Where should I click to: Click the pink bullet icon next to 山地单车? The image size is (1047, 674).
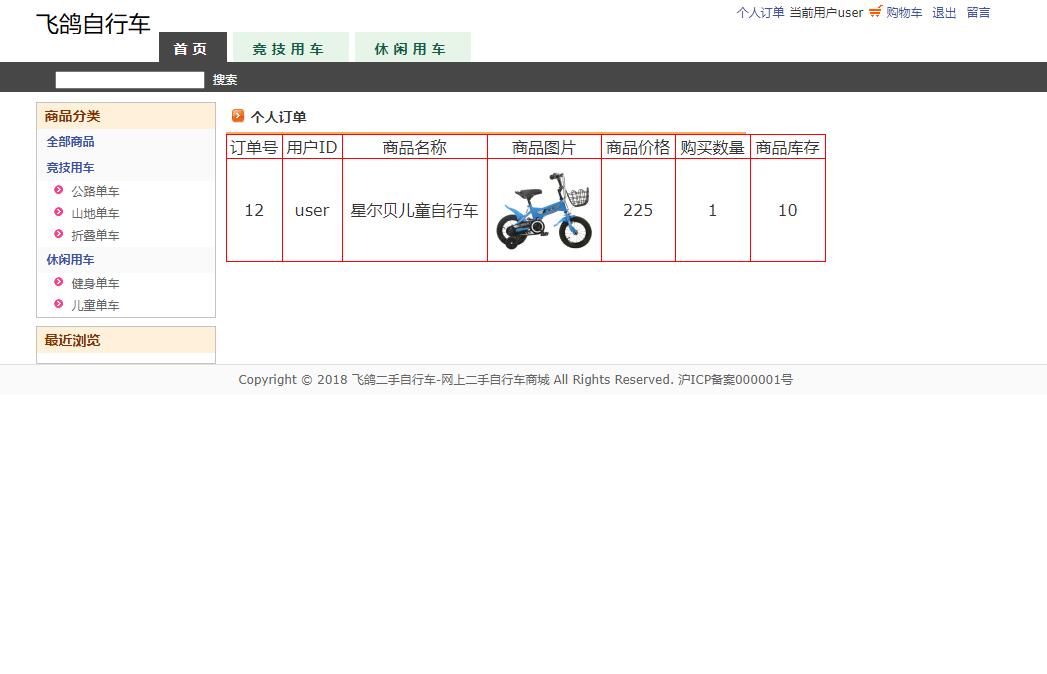(59, 212)
